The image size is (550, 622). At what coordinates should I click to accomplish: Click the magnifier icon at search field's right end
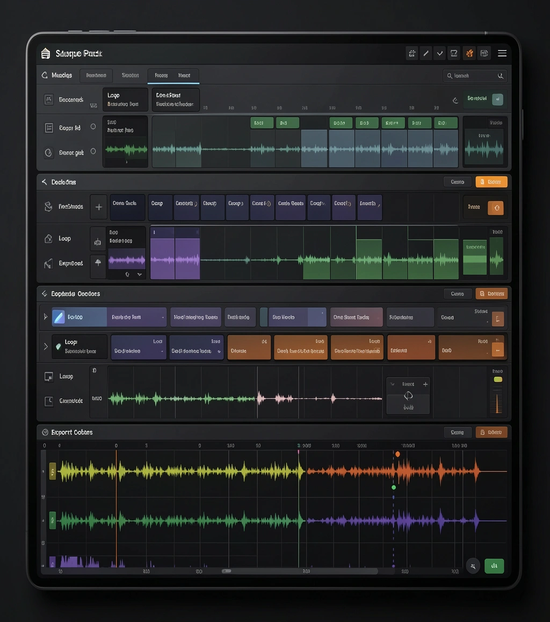coord(500,76)
